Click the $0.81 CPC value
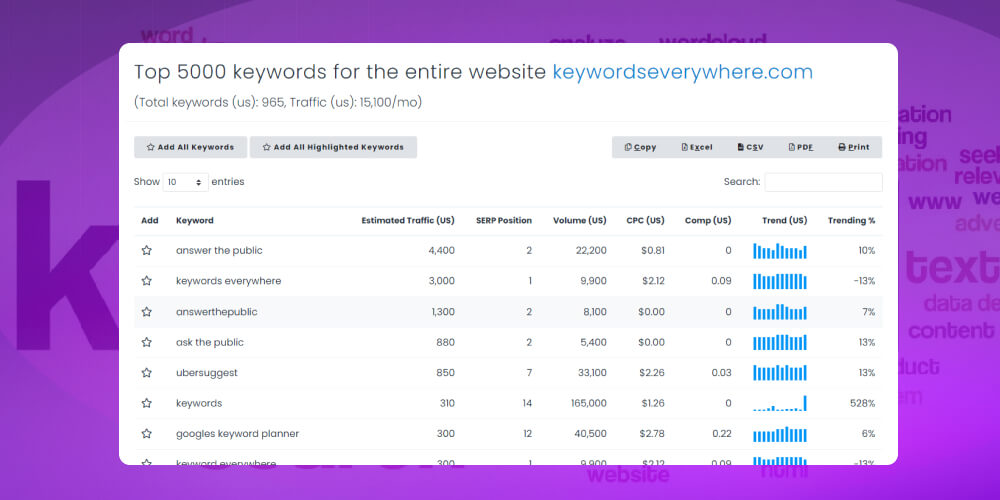 click(652, 251)
